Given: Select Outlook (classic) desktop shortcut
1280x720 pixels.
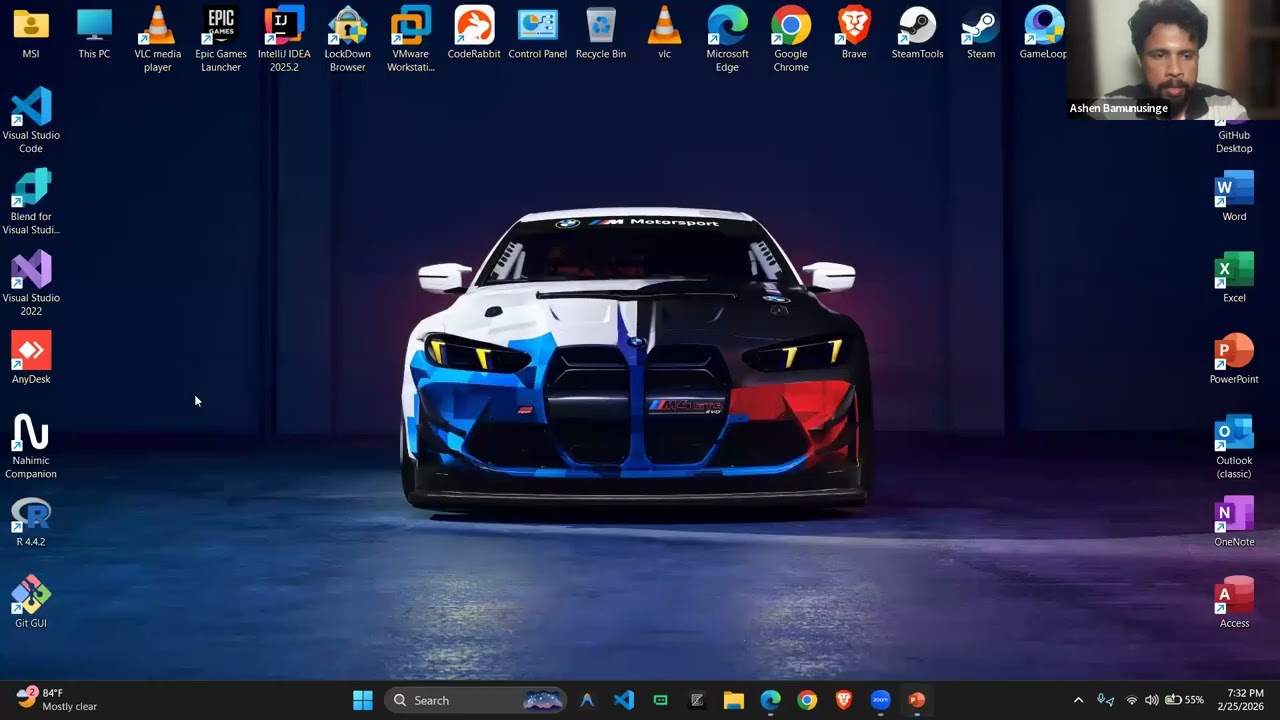Looking at the screenshot, I should (1234, 447).
